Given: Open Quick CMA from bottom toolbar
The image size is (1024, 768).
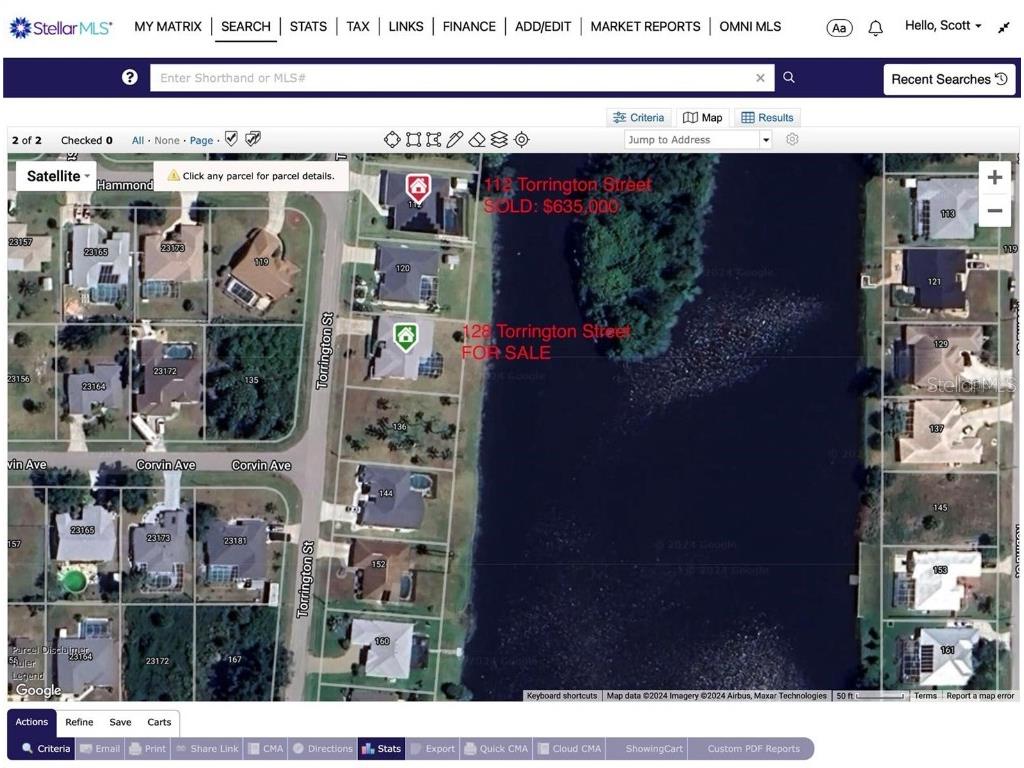Looking at the screenshot, I should [x=495, y=748].
